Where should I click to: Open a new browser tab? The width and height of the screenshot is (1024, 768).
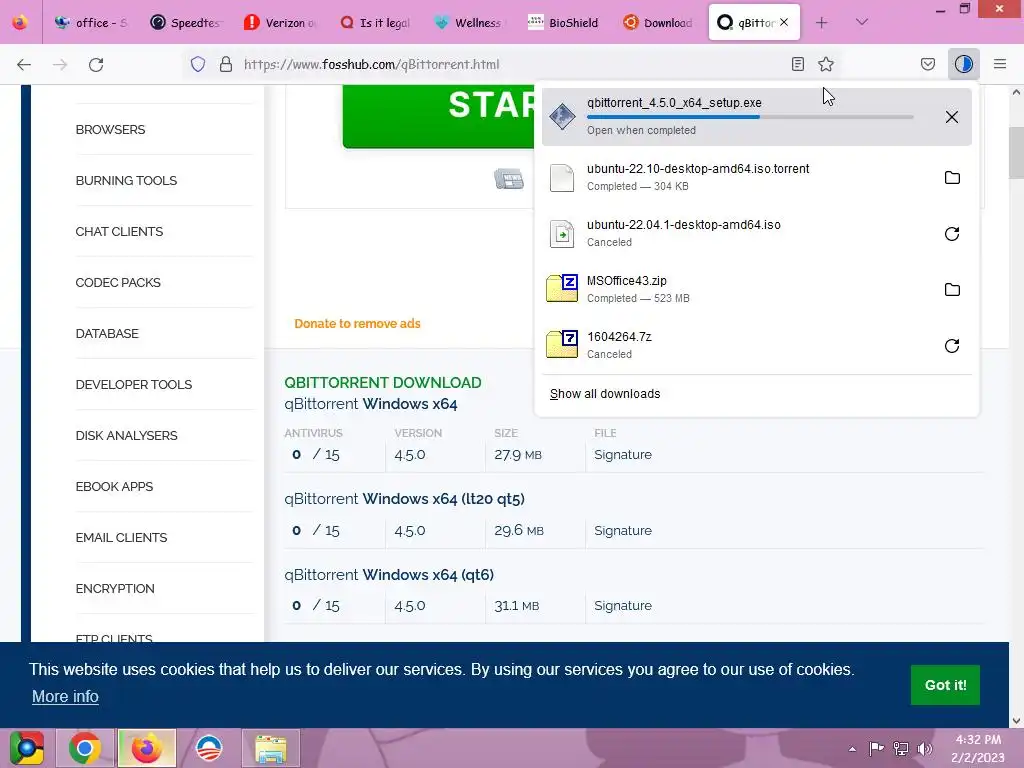coord(822,23)
